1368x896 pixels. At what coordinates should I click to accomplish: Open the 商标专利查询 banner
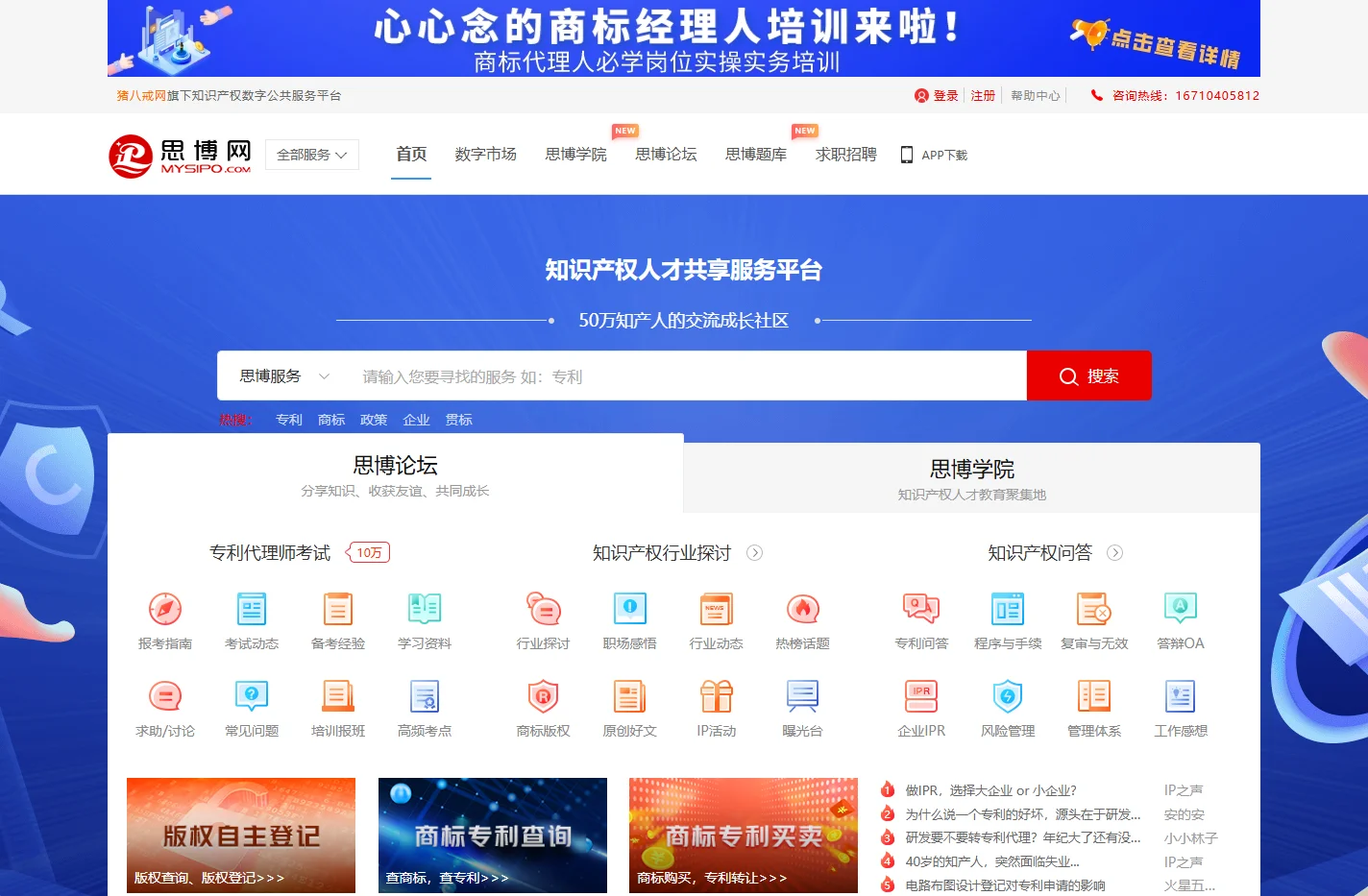pos(493,835)
